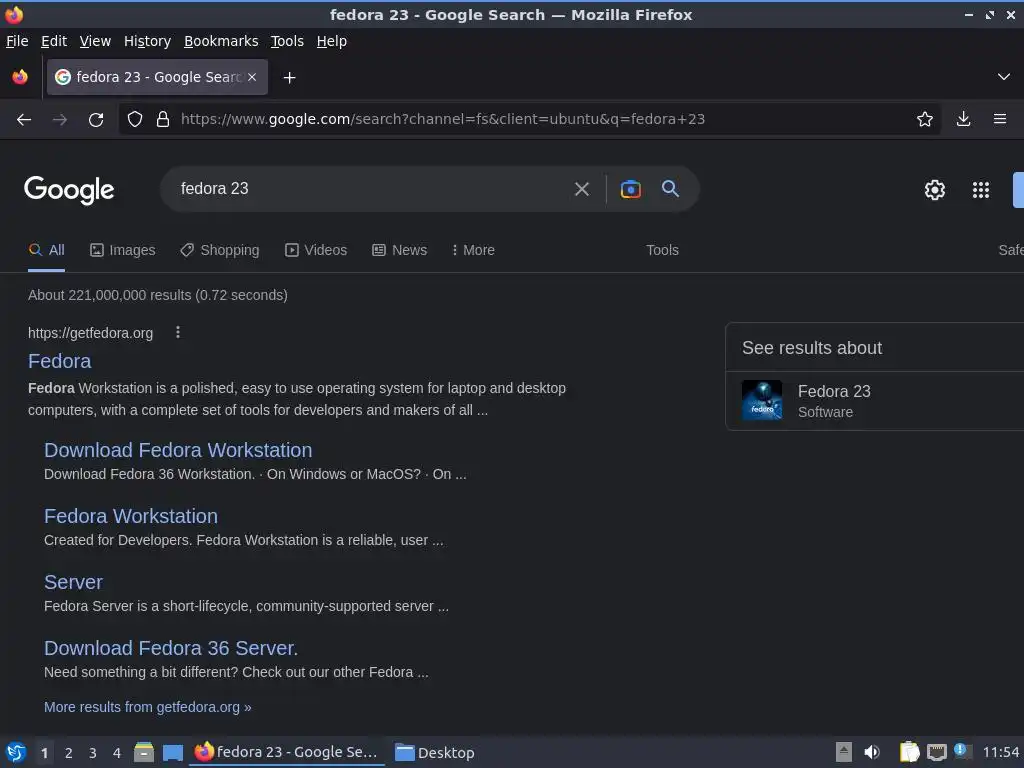Bookmark this page with star
Screen dimensions: 1024x768
tap(925, 119)
